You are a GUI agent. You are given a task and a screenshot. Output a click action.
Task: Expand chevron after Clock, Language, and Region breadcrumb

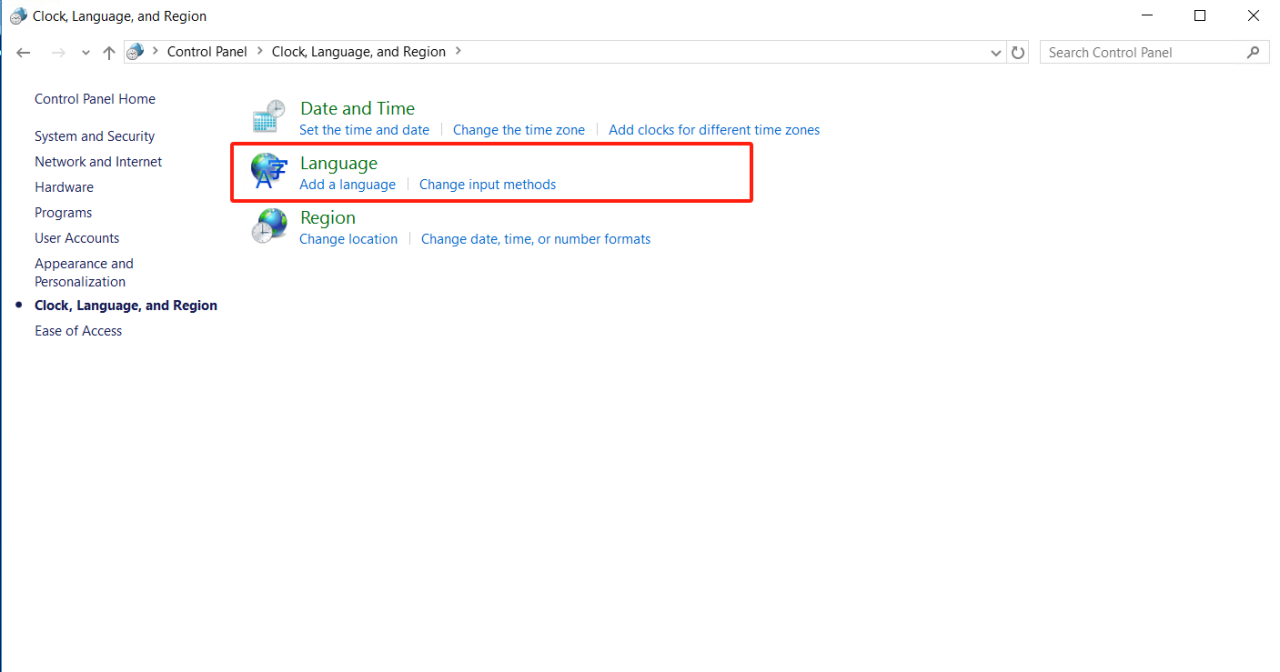(458, 51)
